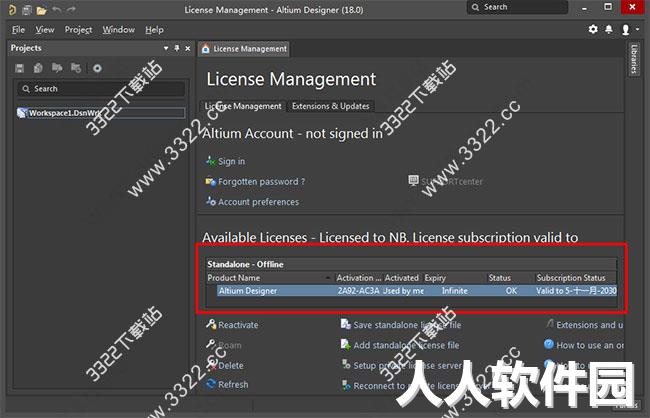Click the Save standalone license file icon
The image size is (650, 418).
click(345, 324)
